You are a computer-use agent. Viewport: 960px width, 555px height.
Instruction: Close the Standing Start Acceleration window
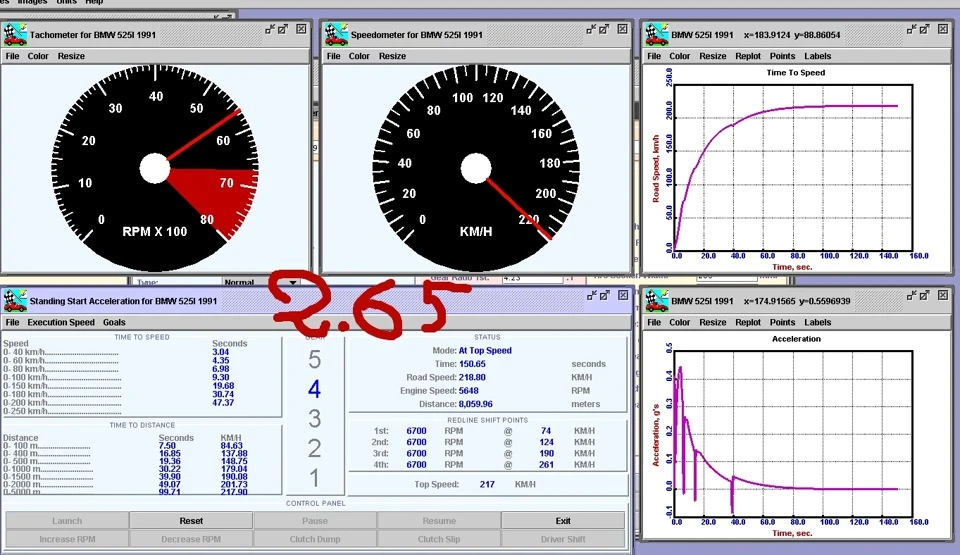click(x=623, y=295)
